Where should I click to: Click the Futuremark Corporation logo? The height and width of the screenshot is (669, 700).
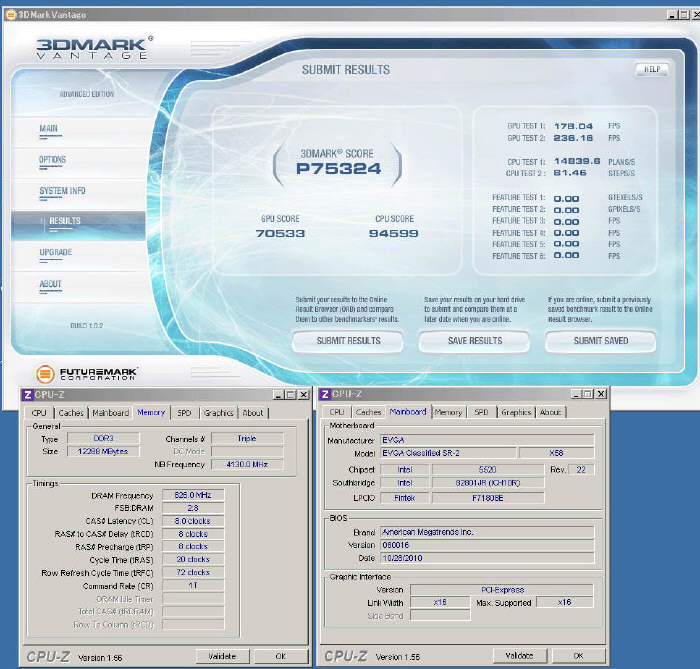tap(87, 374)
